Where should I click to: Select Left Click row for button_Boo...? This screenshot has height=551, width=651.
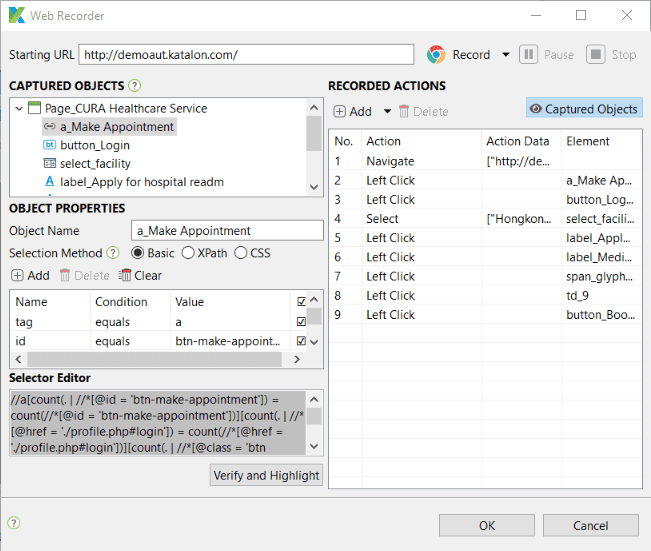point(485,314)
